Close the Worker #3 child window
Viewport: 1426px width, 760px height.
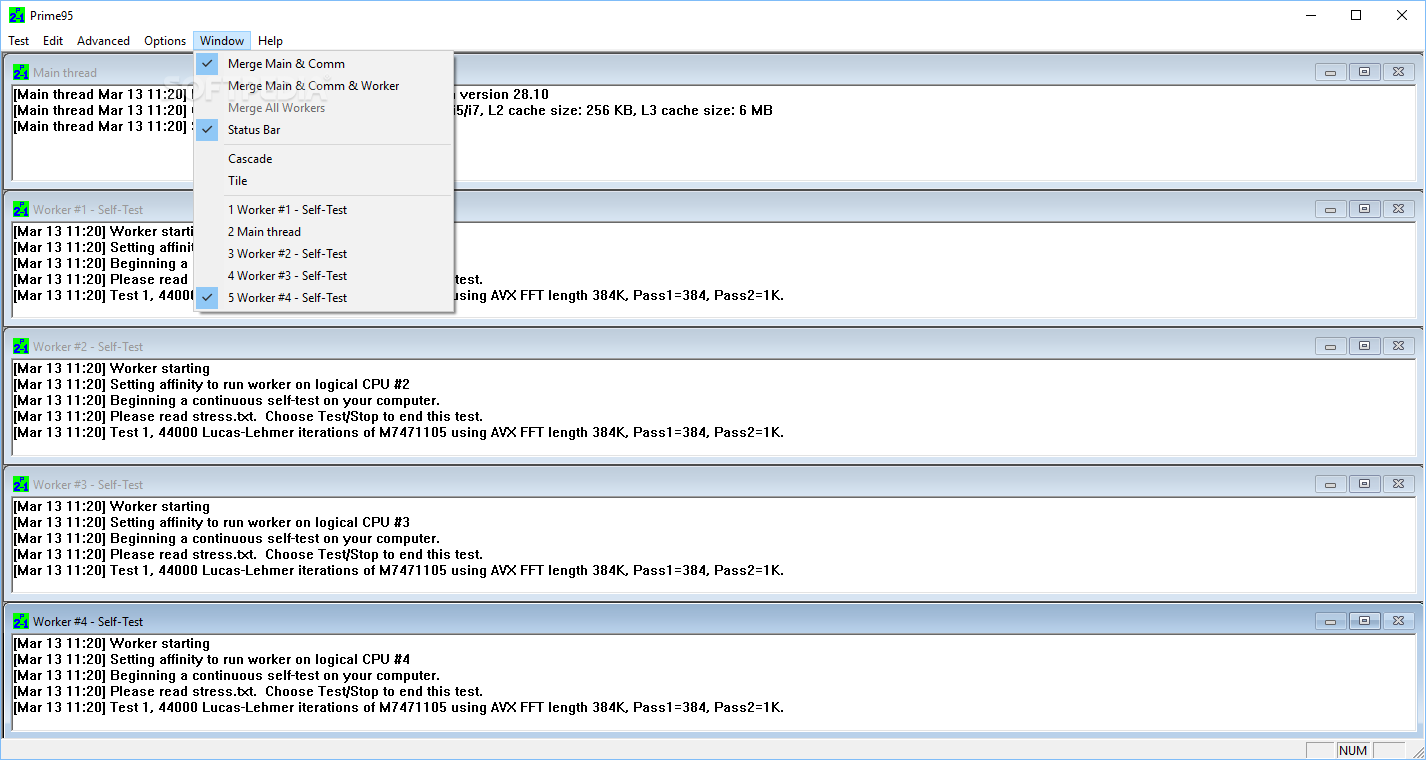pos(1398,484)
